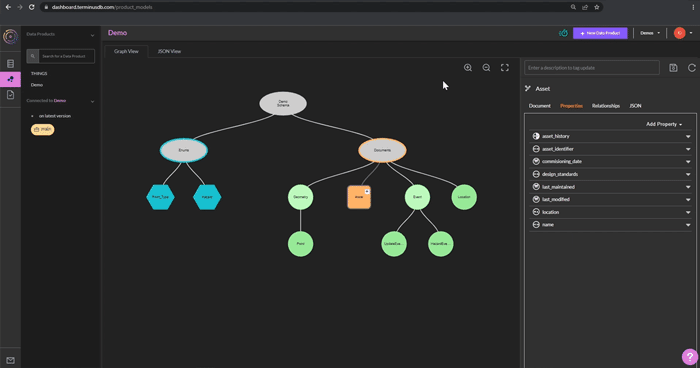Select the data product model sidebar icon
Screen dimensions: 700x368
coord(10,79)
